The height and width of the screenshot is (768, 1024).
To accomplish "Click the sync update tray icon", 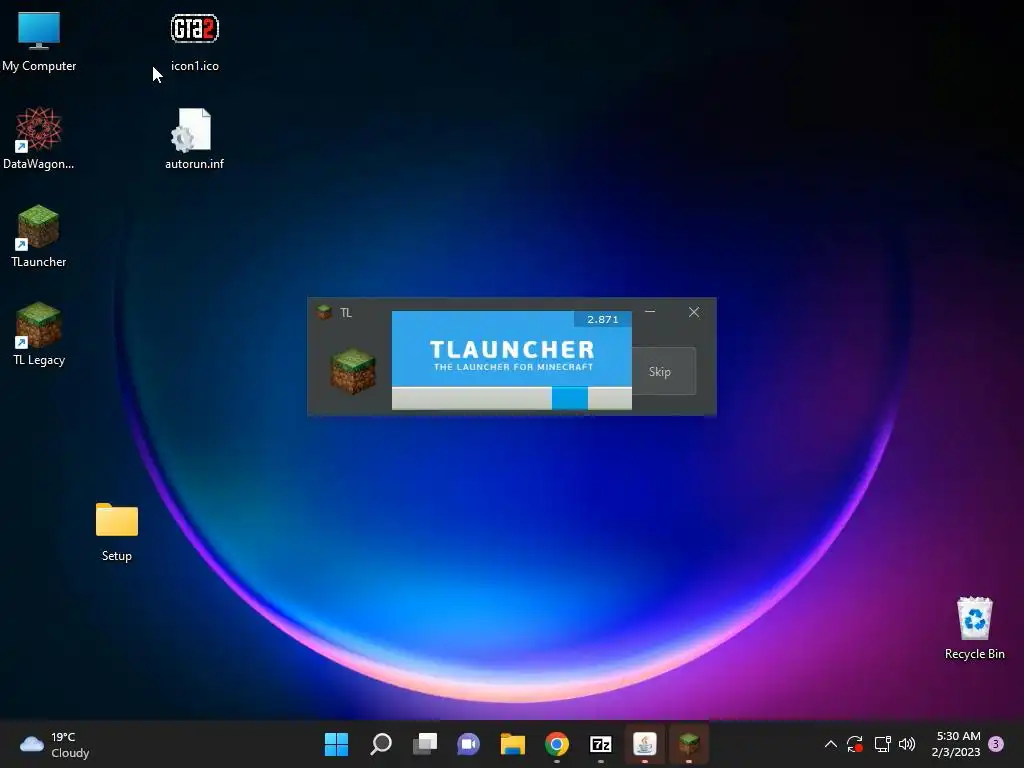I will 855,744.
